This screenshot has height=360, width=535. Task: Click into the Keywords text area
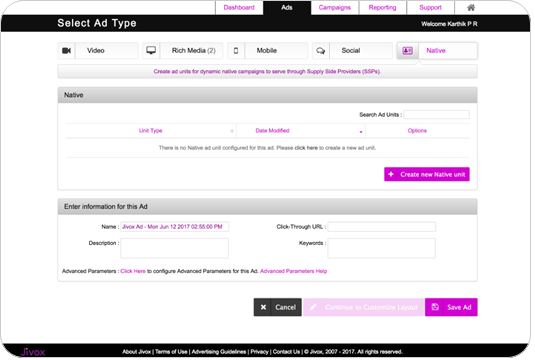(x=381, y=248)
